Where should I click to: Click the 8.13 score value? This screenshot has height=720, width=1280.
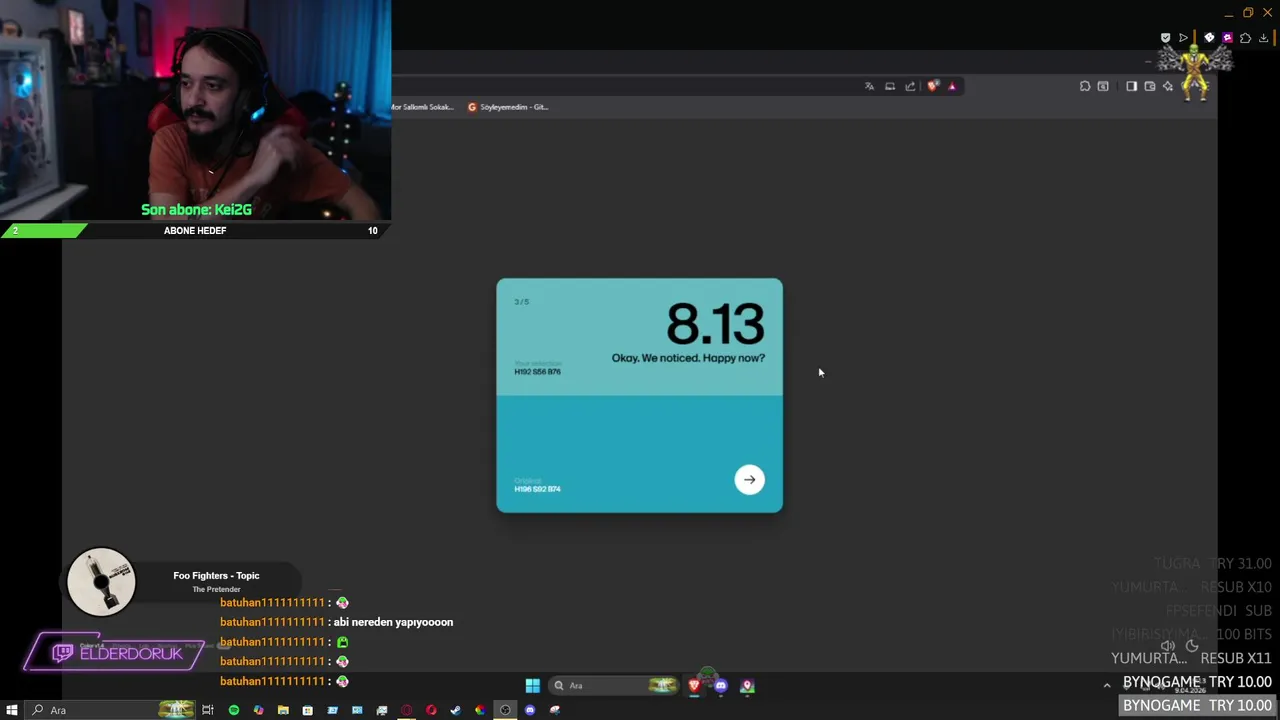coord(715,324)
